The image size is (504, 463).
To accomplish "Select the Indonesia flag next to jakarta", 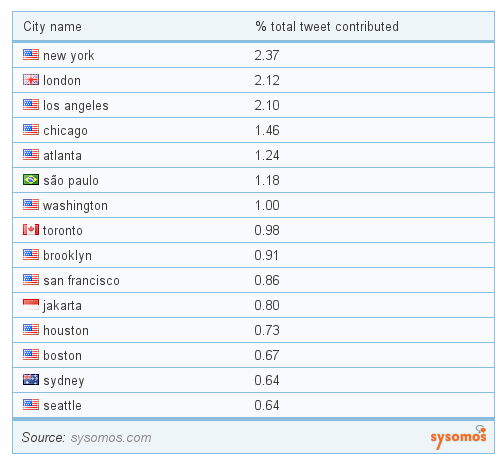I will click(31, 304).
